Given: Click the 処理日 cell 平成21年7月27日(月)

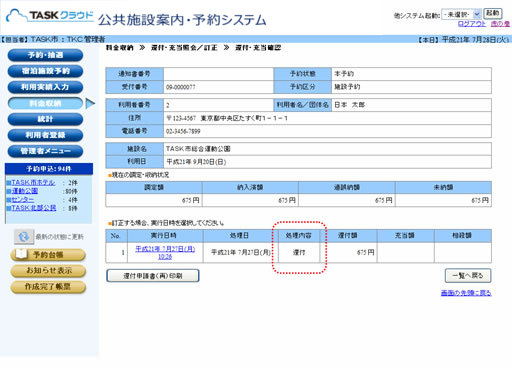Looking at the screenshot, I should pyautogui.click(x=241, y=253).
